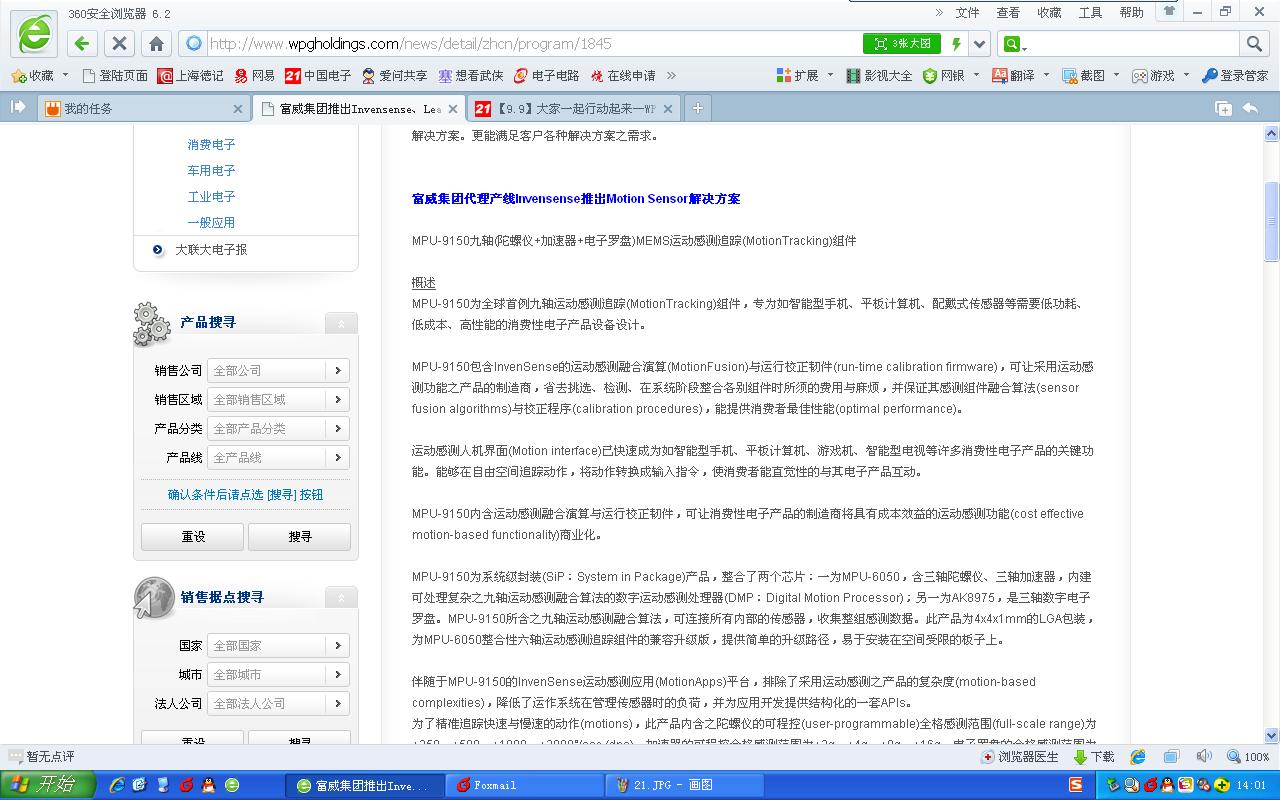Viewport: 1280px width, 800px height.
Task: Open the 收藏 favorites star bookmark
Action: click(x=33, y=75)
